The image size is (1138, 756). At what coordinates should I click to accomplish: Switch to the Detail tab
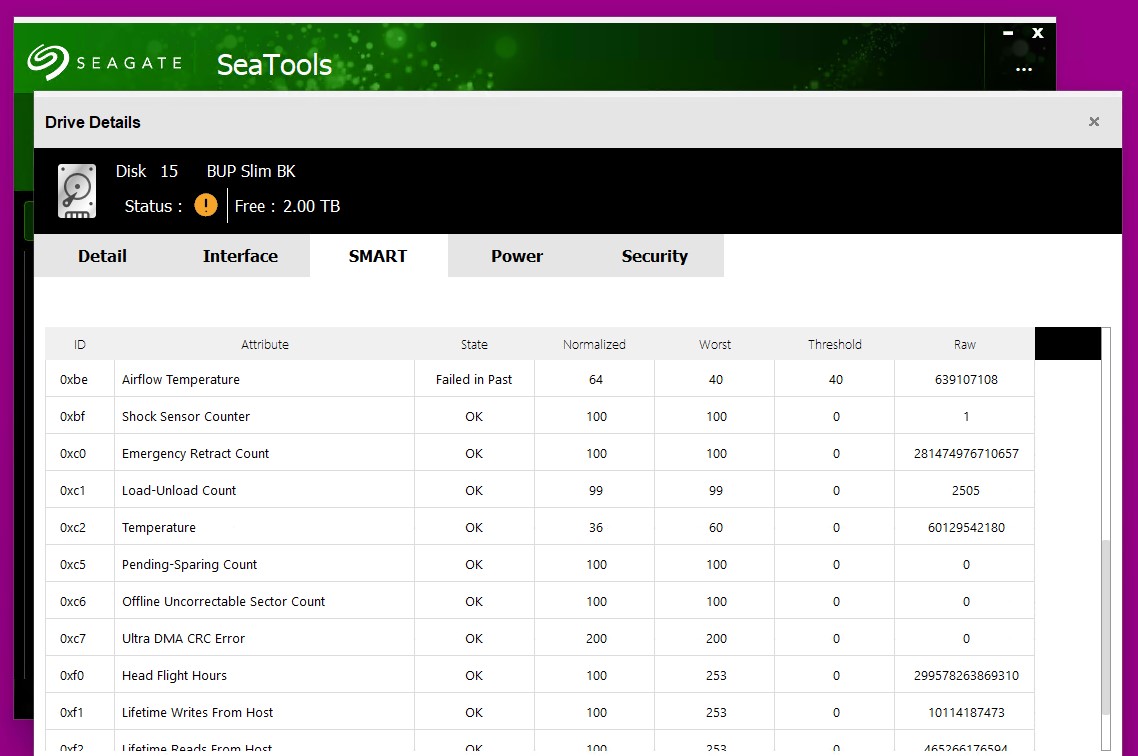[x=102, y=256]
